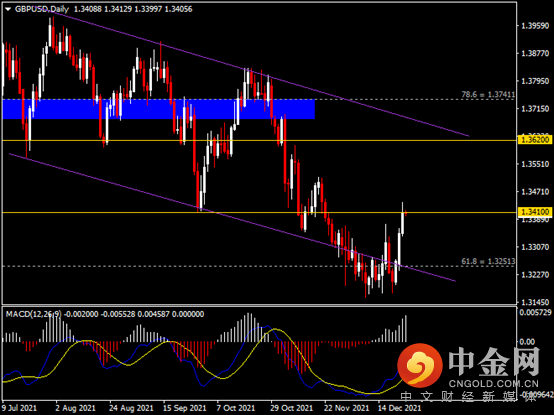Open the chart menu triangle beside GBPUSD,Daily
This screenshot has width=554, height=415.
click(8, 9)
